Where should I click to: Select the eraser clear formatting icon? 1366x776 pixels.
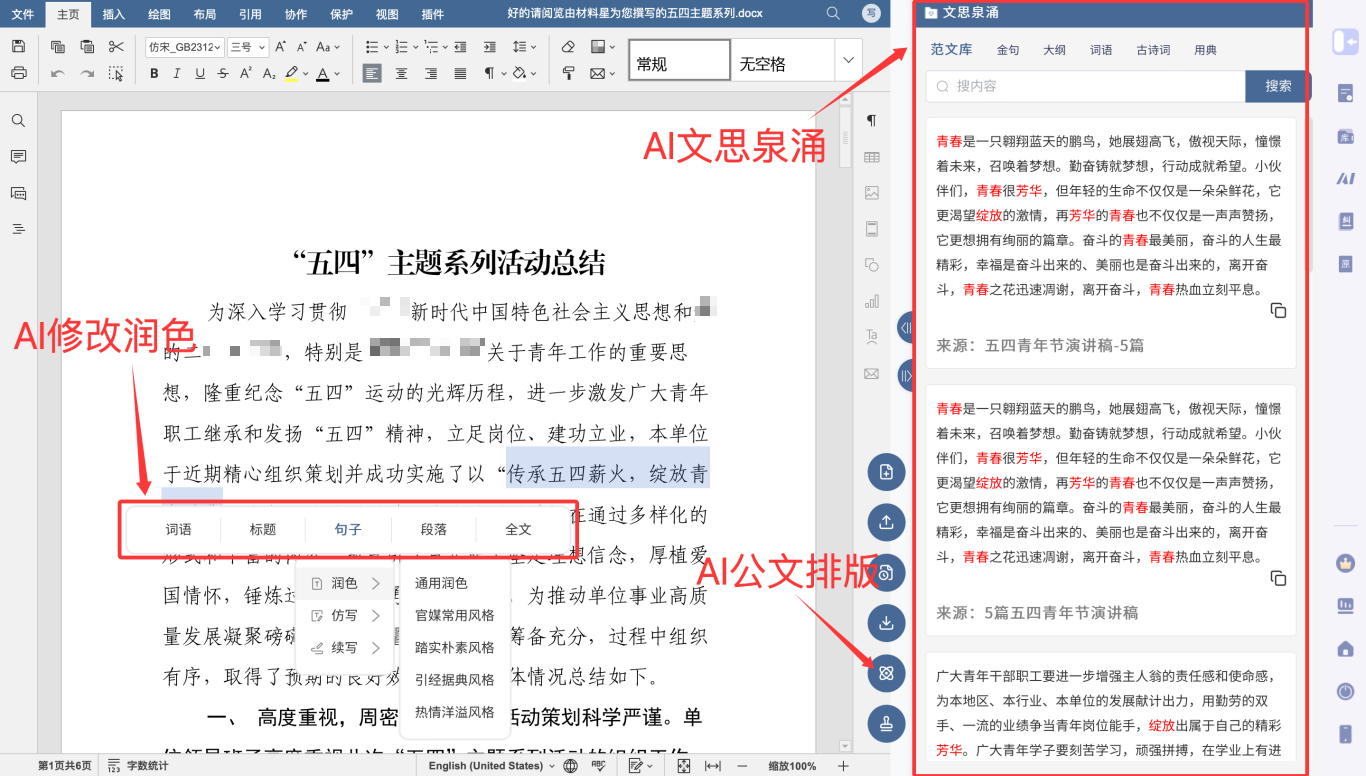click(568, 46)
